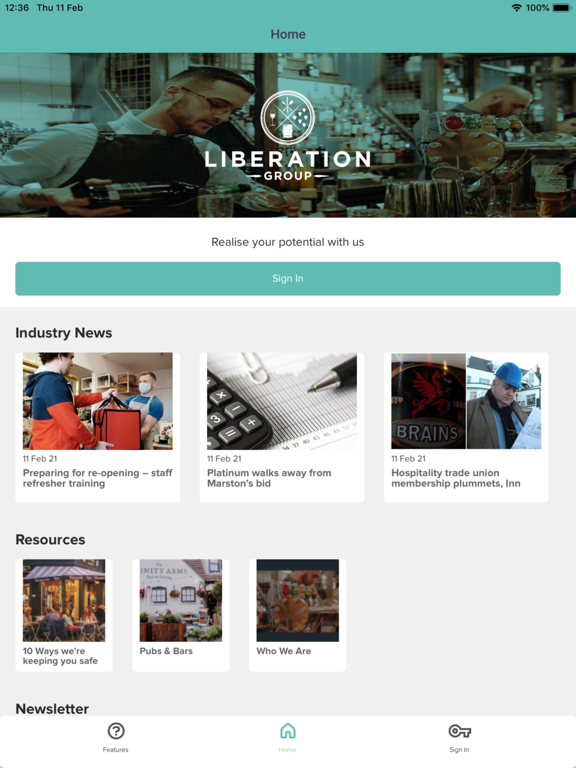576x768 pixels.
Task: Tap the Sign In key icon
Action: (459, 731)
